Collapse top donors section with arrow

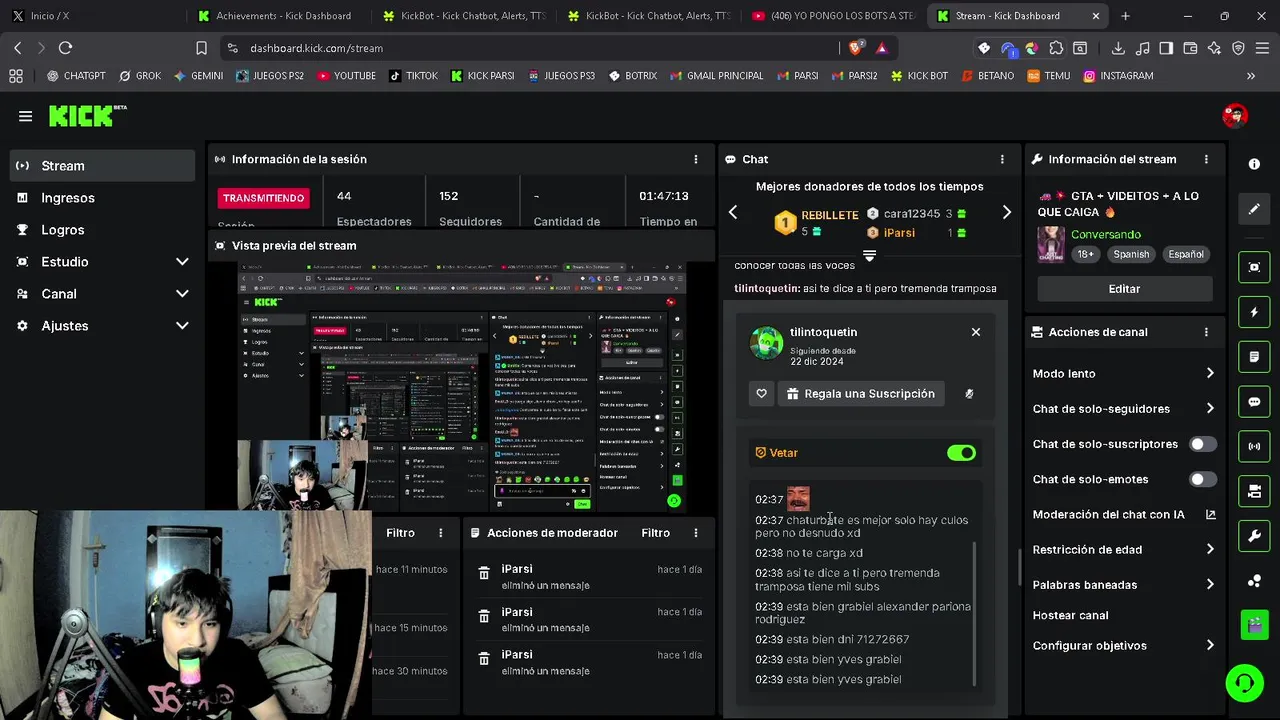click(869, 257)
